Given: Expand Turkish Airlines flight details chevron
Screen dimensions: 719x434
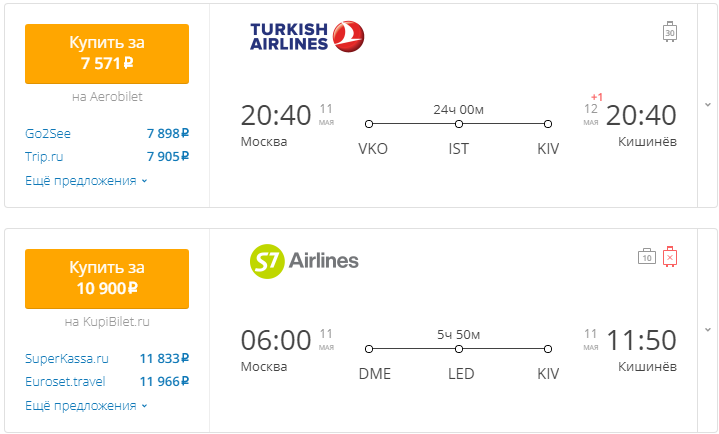Looking at the screenshot, I should tap(708, 105).
